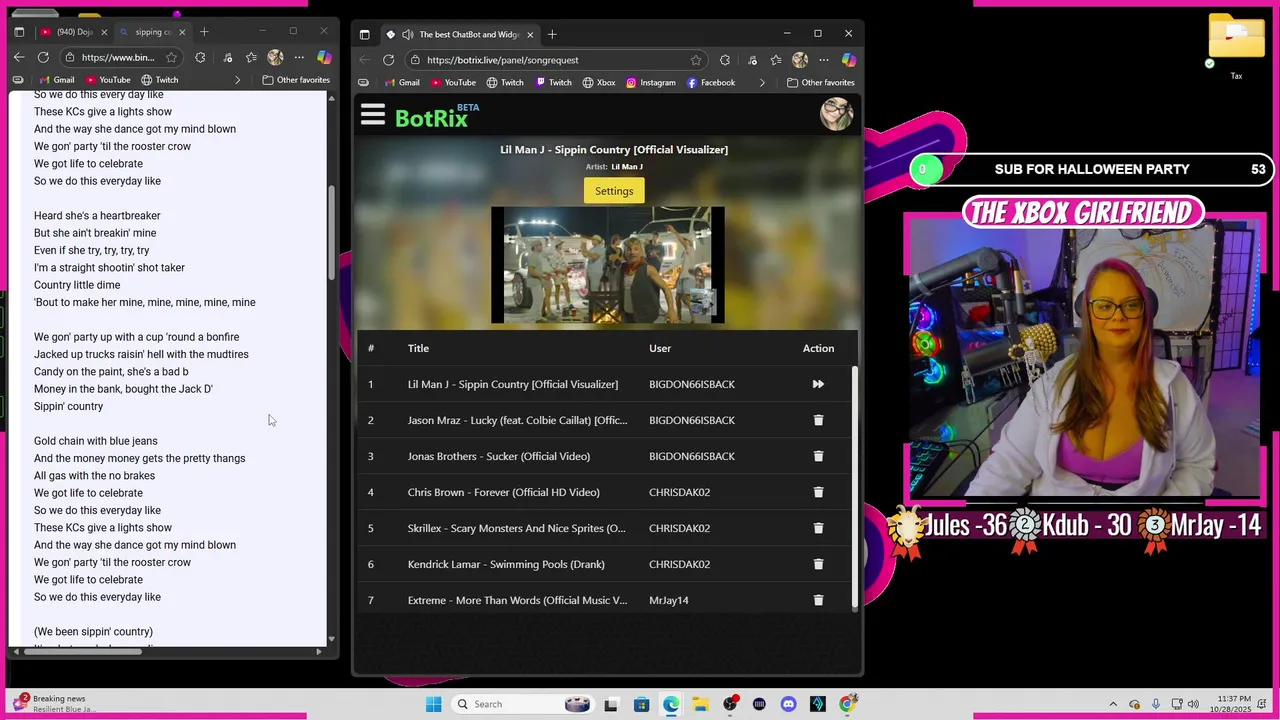The height and width of the screenshot is (720, 1280).
Task: Click the song queue vertical scrollbar
Action: click(854, 487)
